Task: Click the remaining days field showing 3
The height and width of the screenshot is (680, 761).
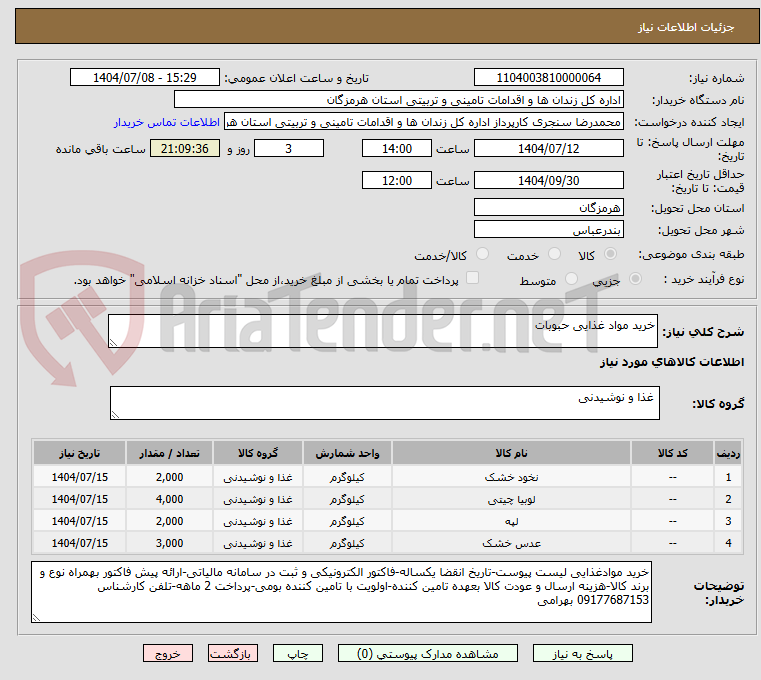Action: click(289, 148)
